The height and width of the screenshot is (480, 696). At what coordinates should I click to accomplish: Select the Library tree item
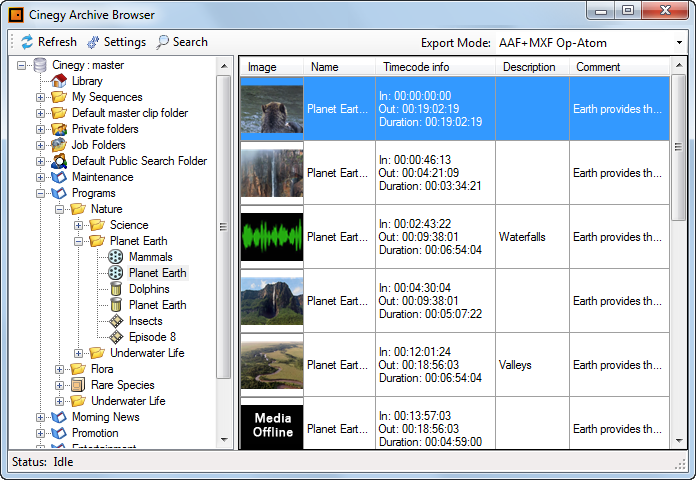(87, 81)
